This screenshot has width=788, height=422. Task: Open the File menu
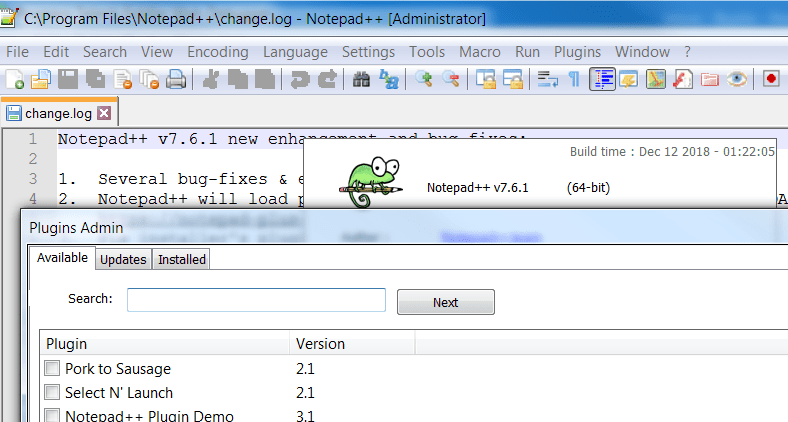(x=17, y=52)
